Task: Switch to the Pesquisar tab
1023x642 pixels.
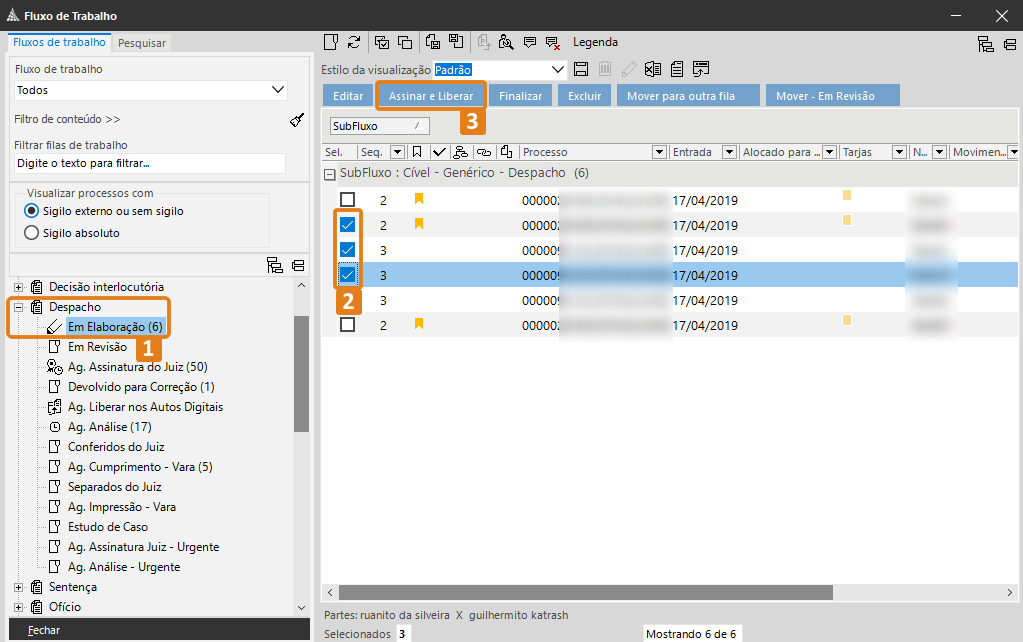Action: tap(142, 43)
